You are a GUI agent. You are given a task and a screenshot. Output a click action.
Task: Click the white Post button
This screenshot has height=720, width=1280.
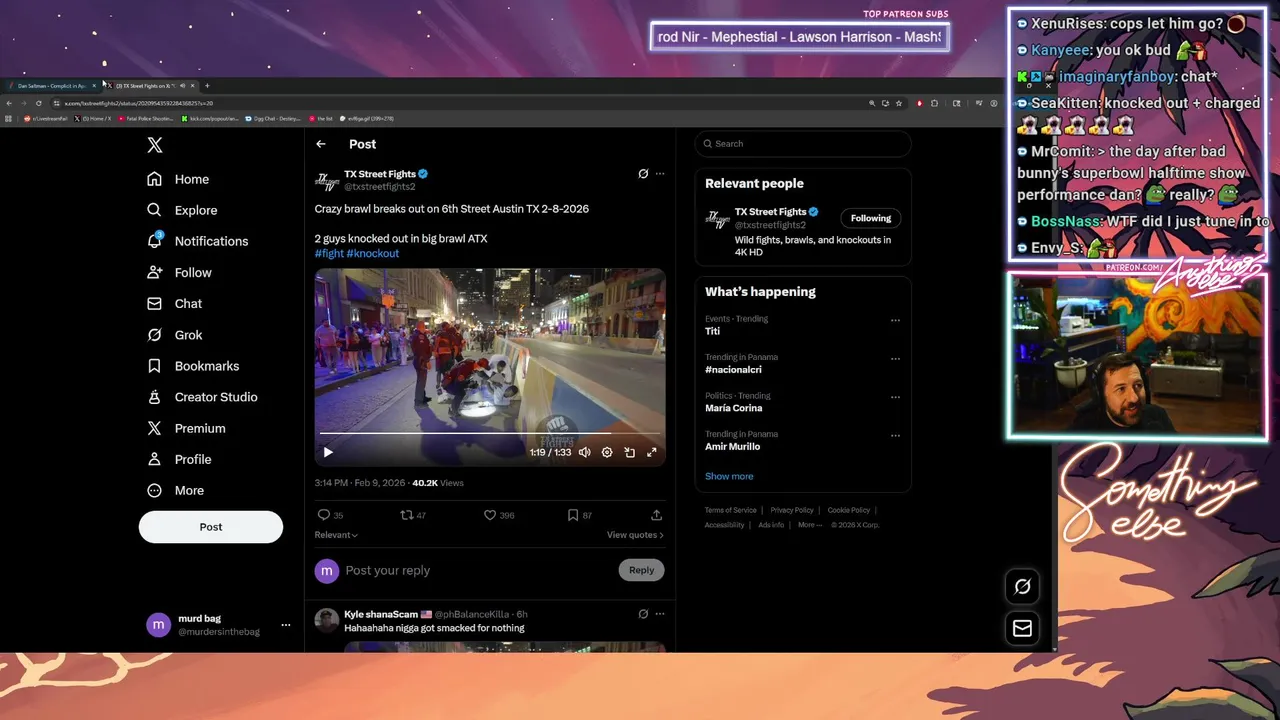click(211, 527)
